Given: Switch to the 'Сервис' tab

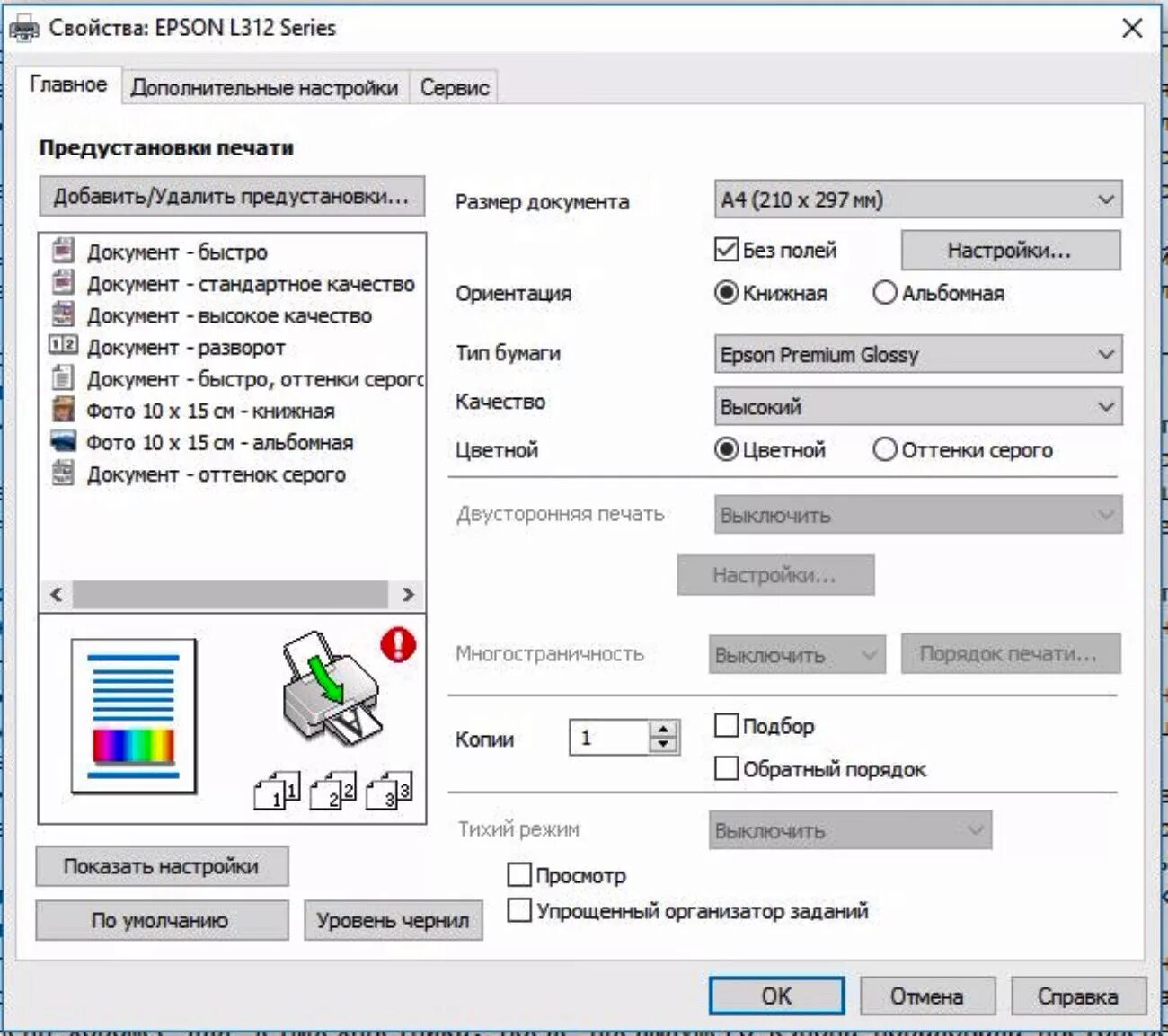Looking at the screenshot, I should [455, 87].
